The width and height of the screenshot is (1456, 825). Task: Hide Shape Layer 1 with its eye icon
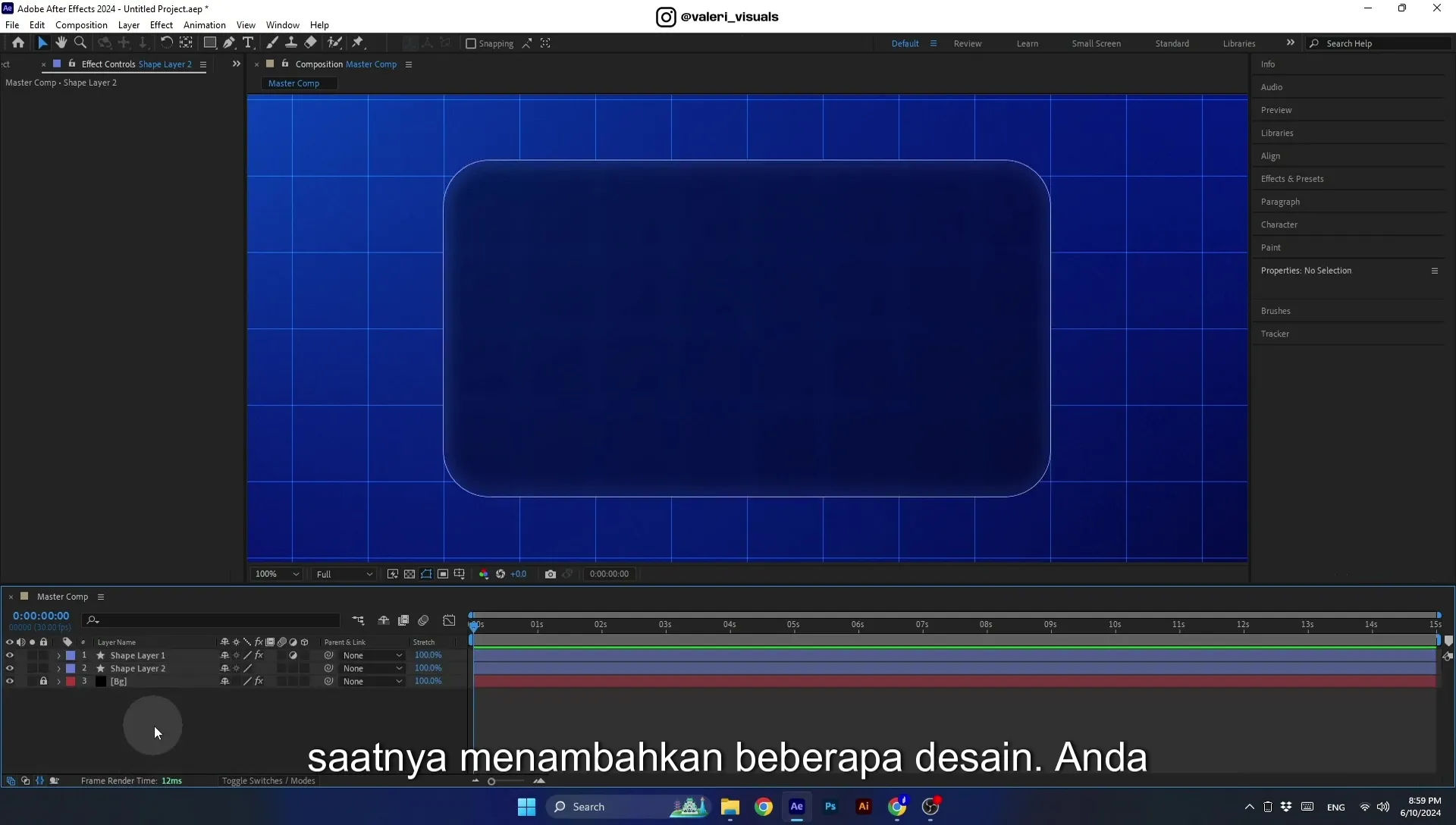[x=10, y=655]
